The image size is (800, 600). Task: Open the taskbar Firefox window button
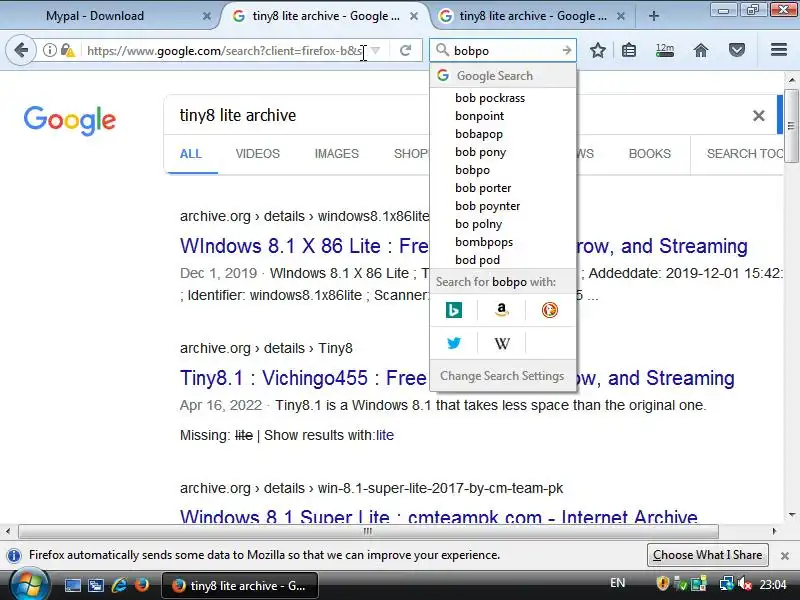tap(240, 586)
